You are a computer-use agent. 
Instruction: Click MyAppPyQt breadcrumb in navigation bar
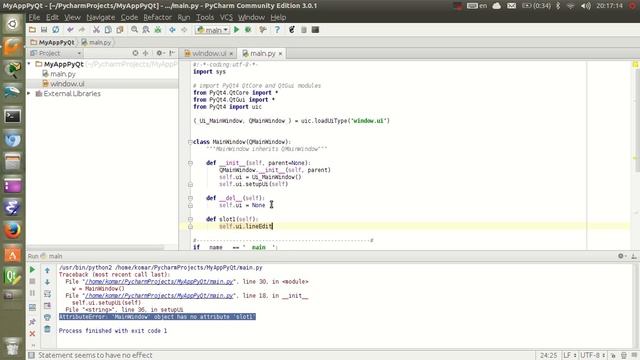tap(52, 42)
